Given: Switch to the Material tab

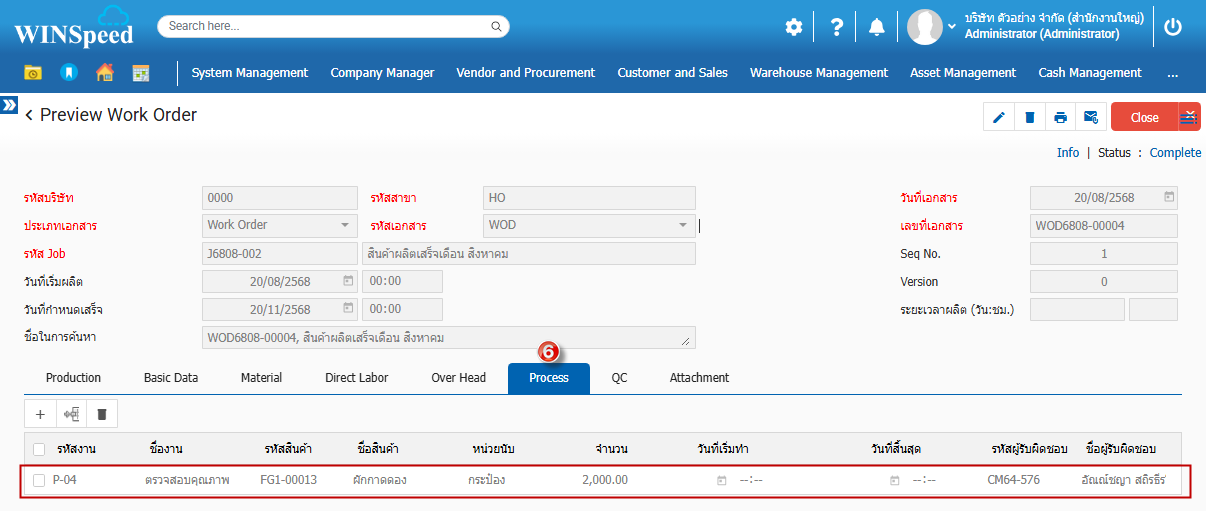Looking at the screenshot, I should click(261, 378).
